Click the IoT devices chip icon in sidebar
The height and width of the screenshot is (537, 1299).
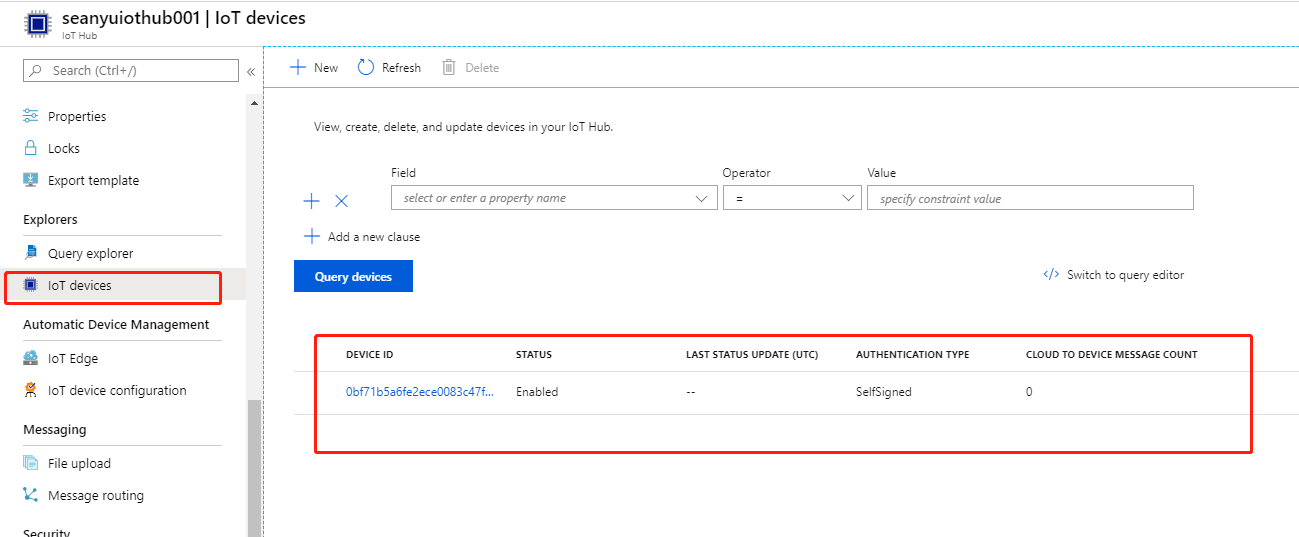tap(31, 285)
